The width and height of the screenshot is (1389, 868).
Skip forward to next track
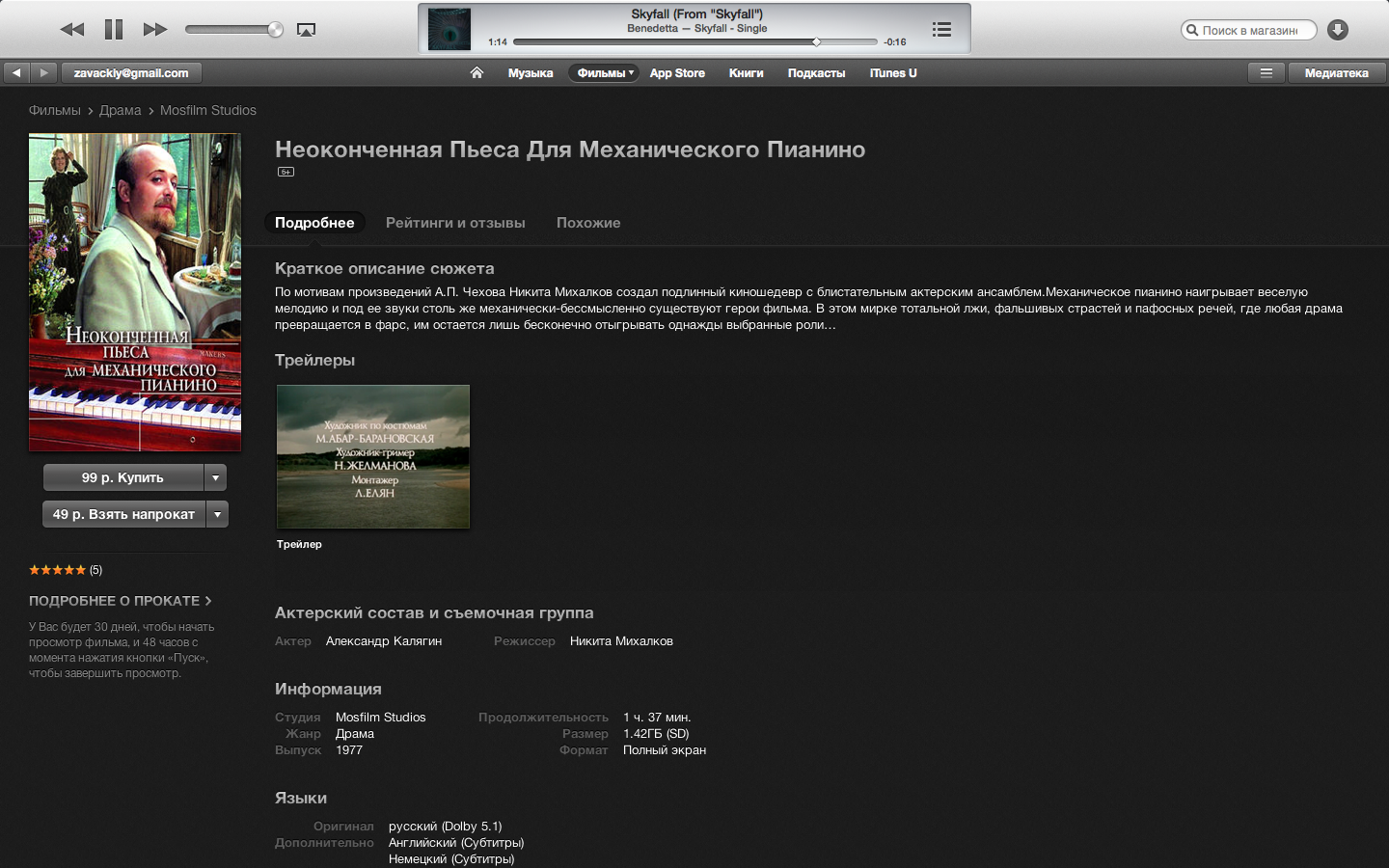(155, 30)
